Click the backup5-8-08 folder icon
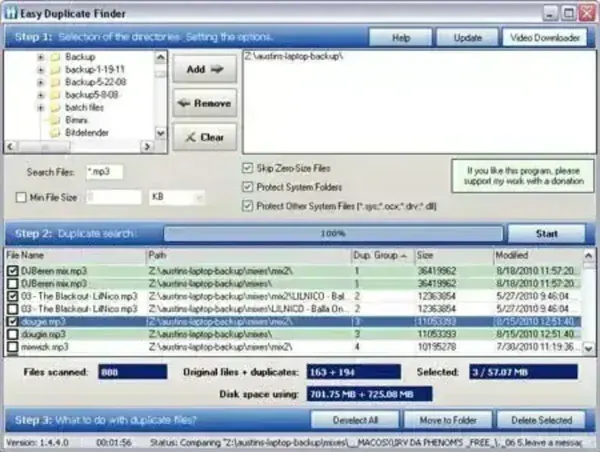The image size is (600, 452). (55, 95)
